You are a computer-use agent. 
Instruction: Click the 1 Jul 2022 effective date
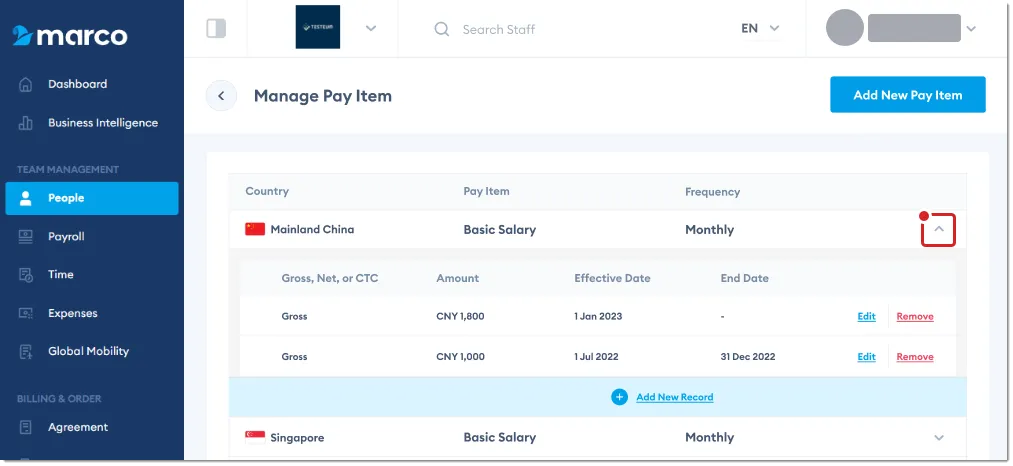coord(596,357)
